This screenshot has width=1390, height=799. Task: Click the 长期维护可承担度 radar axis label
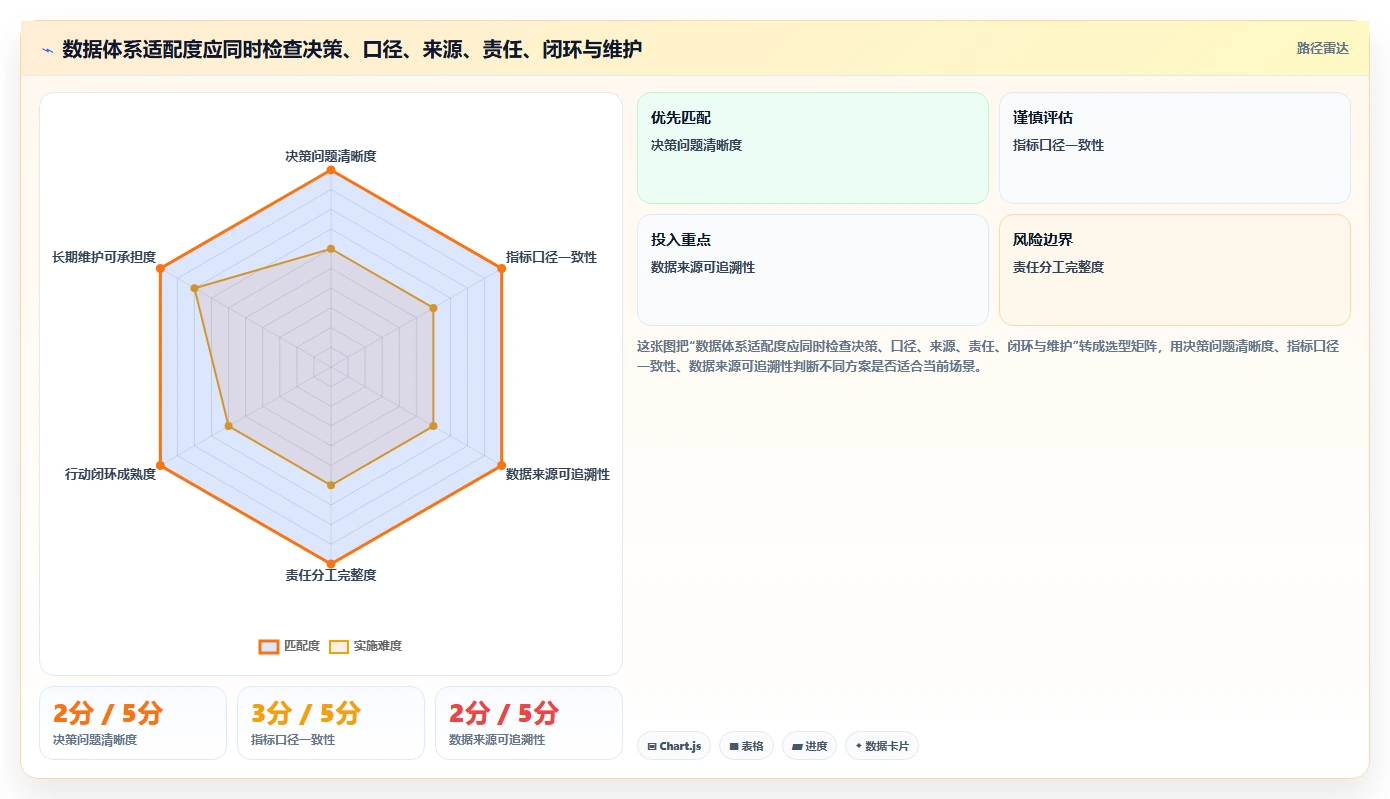click(104, 257)
